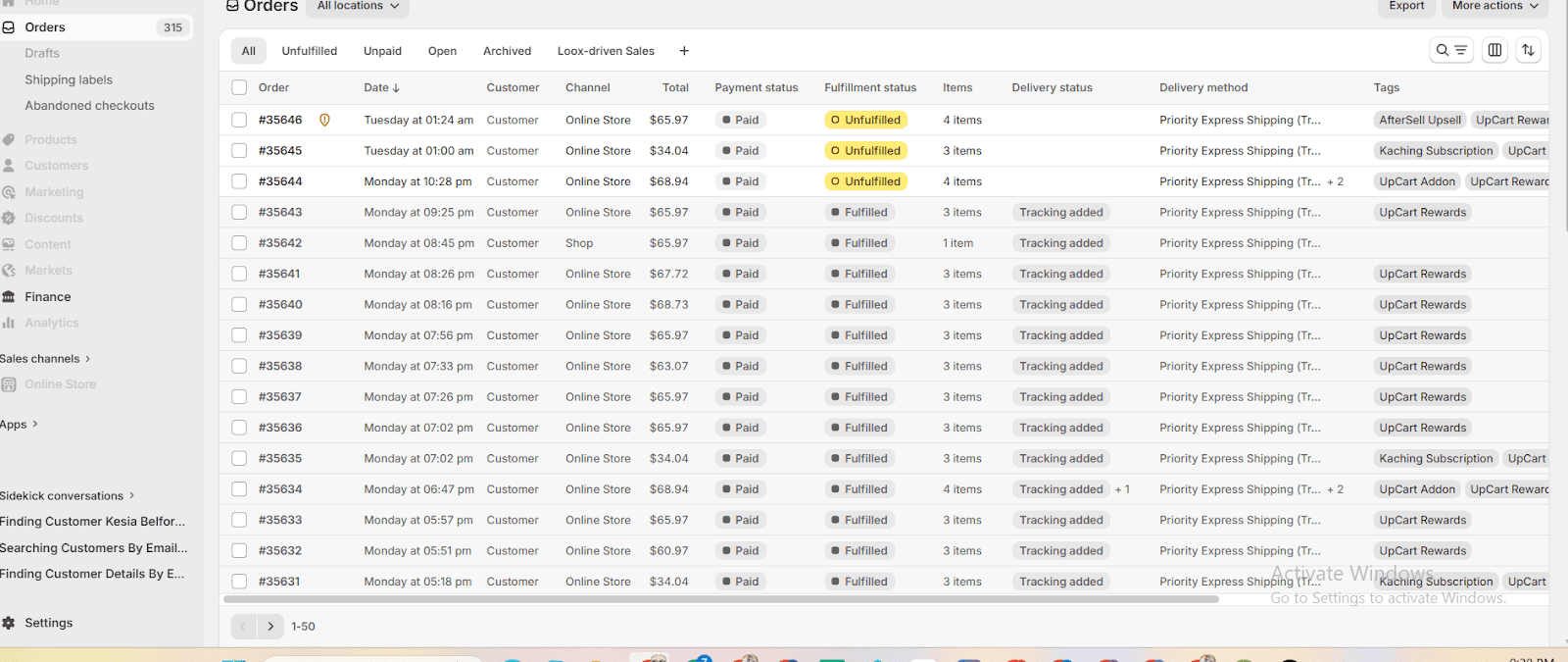Click the Customers person icon
The image size is (1568, 662).
coord(8,166)
